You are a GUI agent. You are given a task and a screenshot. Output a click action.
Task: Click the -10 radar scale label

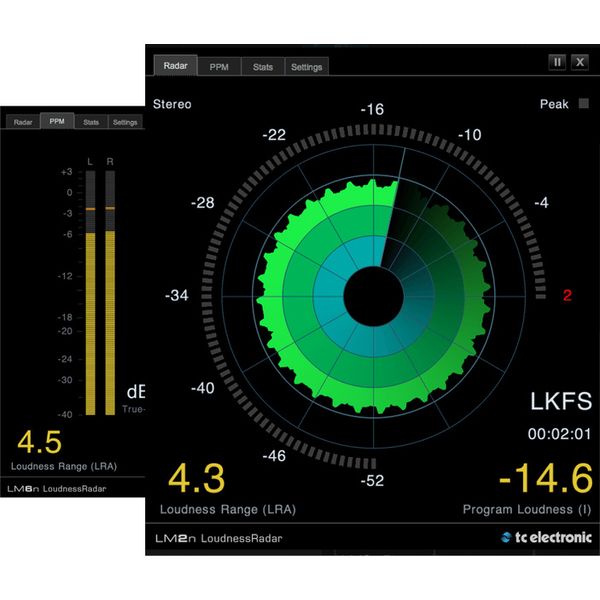[x=470, y=135]
